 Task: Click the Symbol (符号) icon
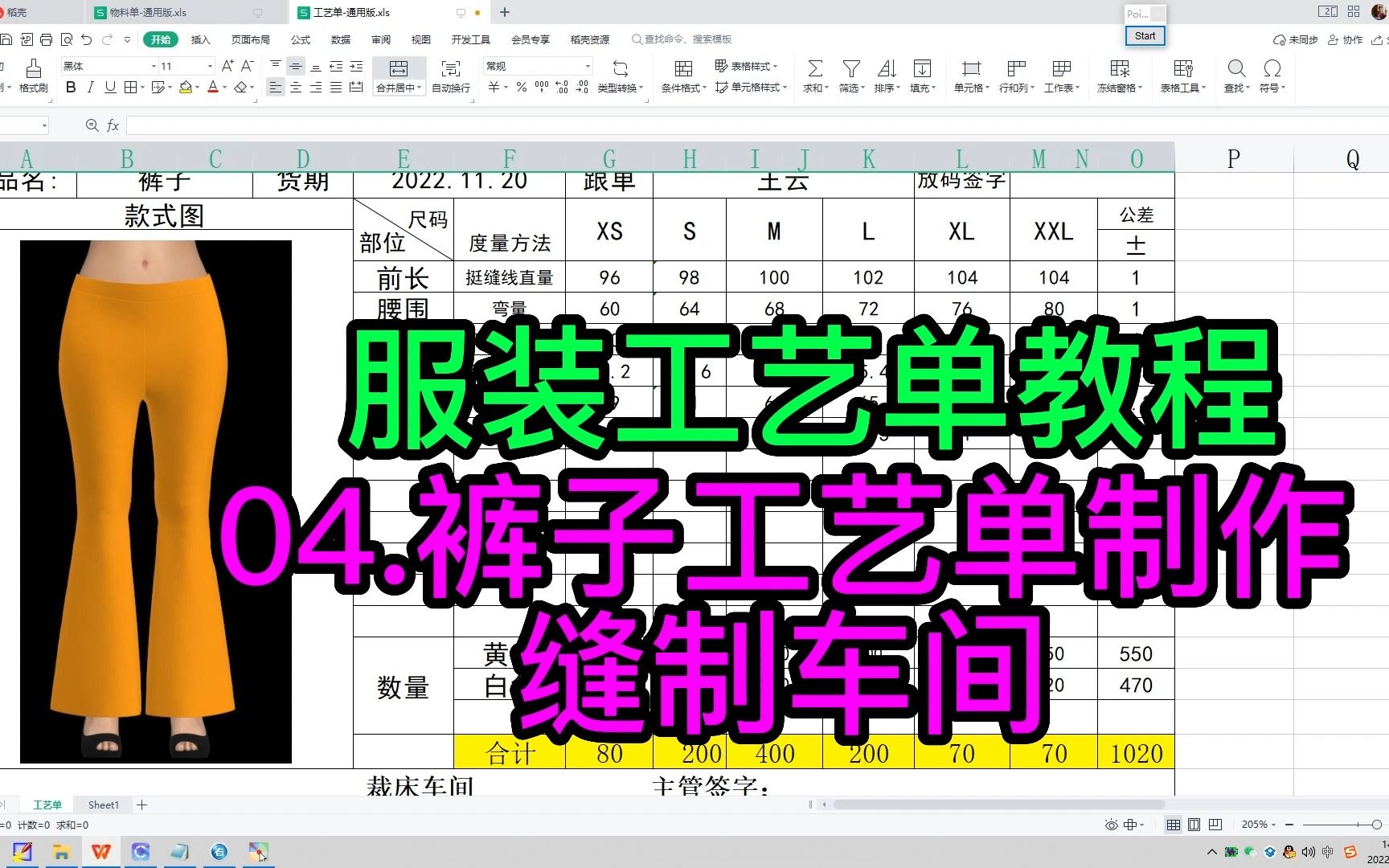coord(1272,68)
